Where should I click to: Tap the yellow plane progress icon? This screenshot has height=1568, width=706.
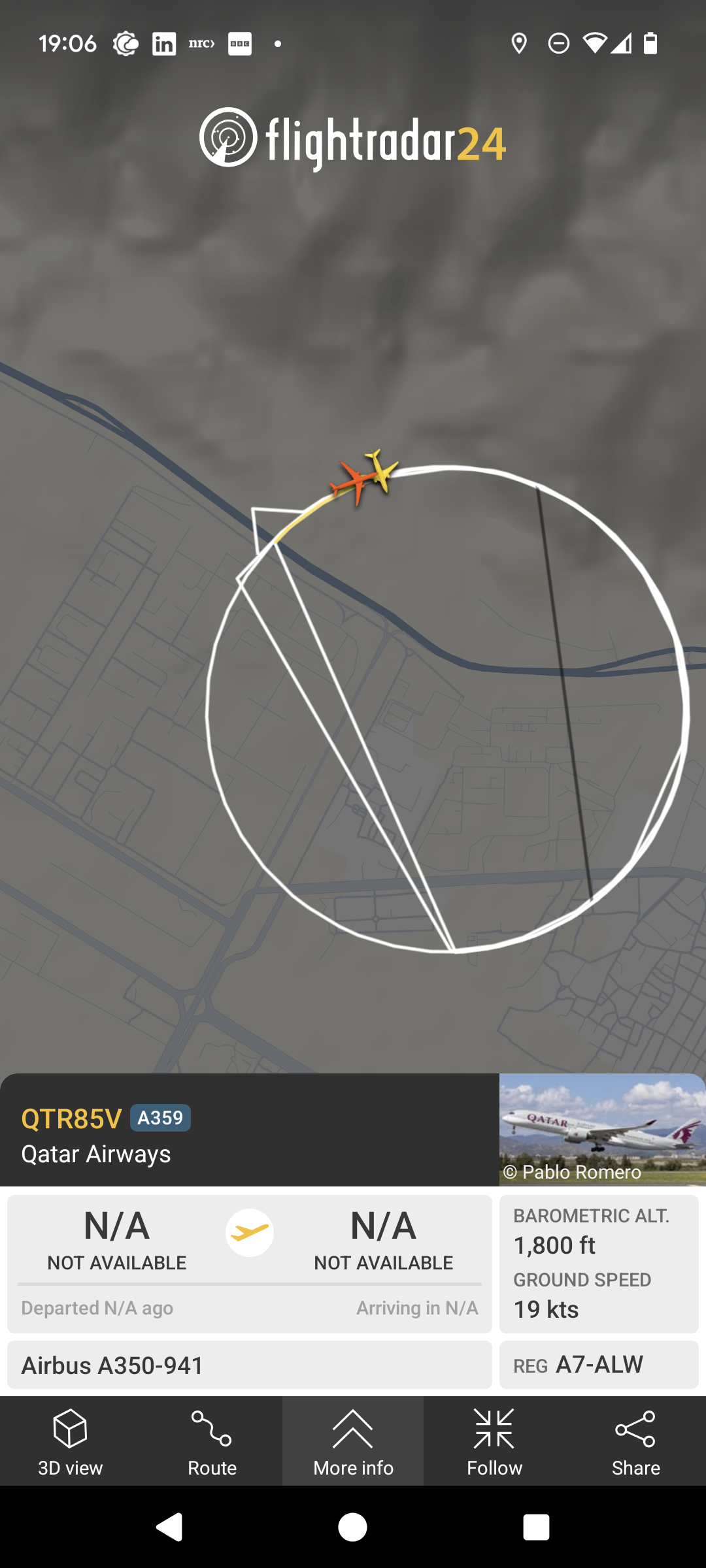(250, 1232)
